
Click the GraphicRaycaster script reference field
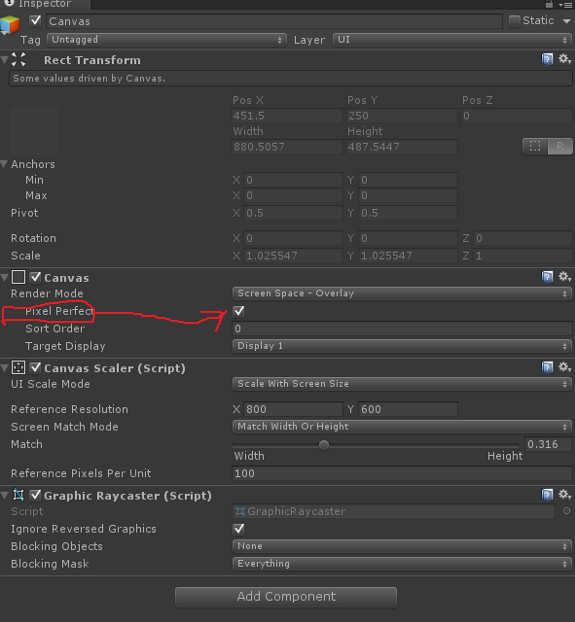[x=393, y=511]
